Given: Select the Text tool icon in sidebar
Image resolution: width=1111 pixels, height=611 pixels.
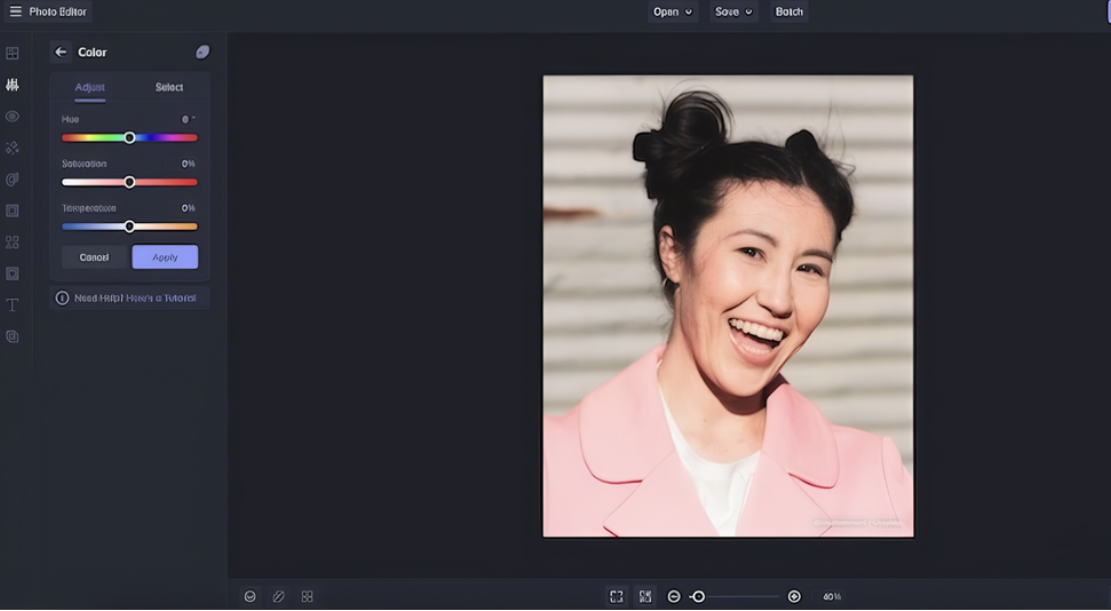Looking at the screenshot, I should (12, 305).
